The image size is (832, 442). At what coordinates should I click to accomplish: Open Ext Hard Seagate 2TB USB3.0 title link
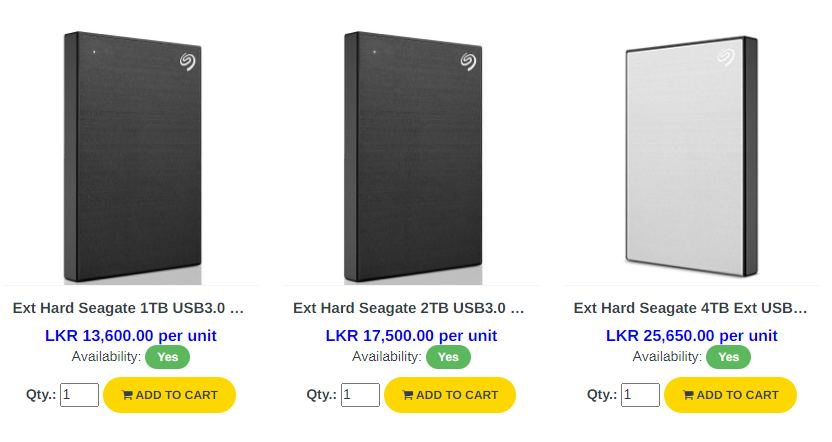[409, 308]
